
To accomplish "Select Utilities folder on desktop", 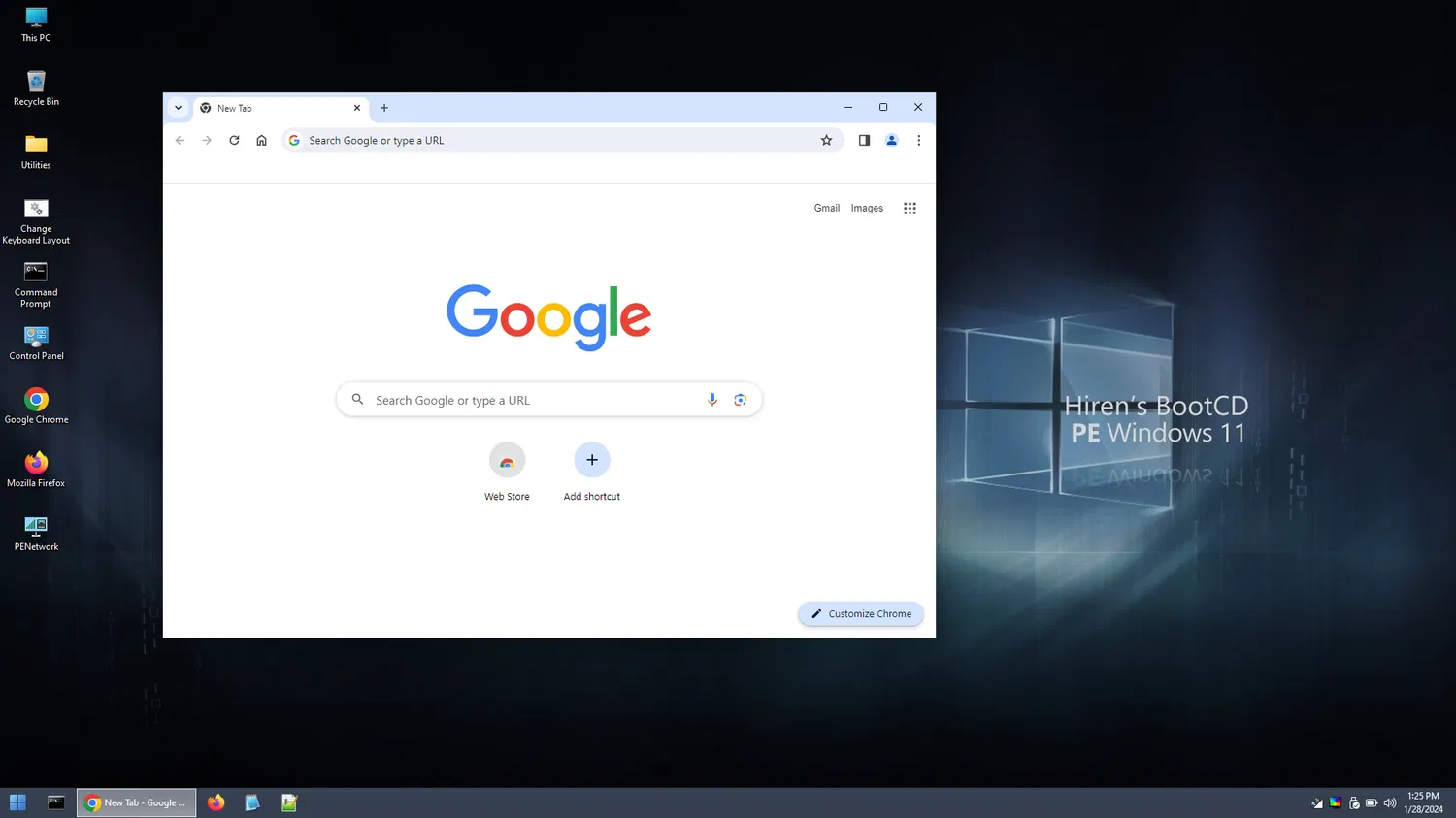I will (x=36, y=152).
